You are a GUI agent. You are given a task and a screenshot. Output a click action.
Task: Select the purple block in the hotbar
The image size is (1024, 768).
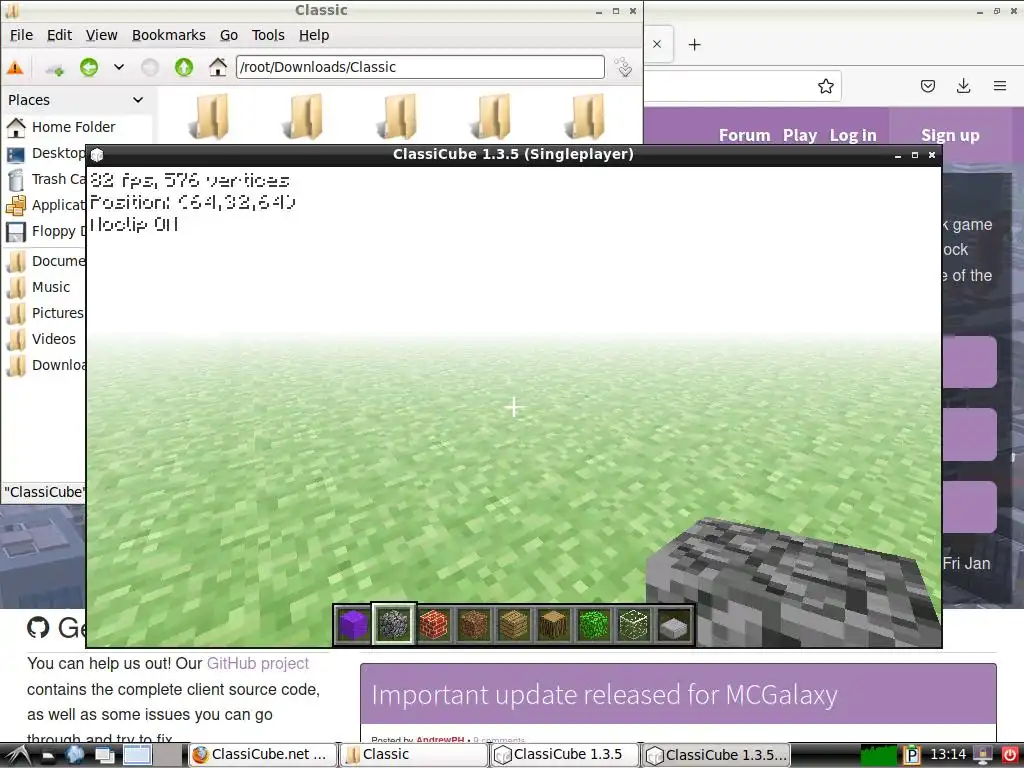coord(353,624)
